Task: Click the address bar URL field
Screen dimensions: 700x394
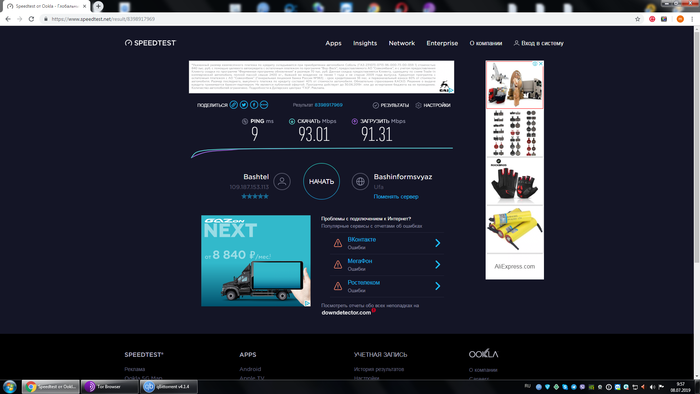Action: click(x=339, y=19)
